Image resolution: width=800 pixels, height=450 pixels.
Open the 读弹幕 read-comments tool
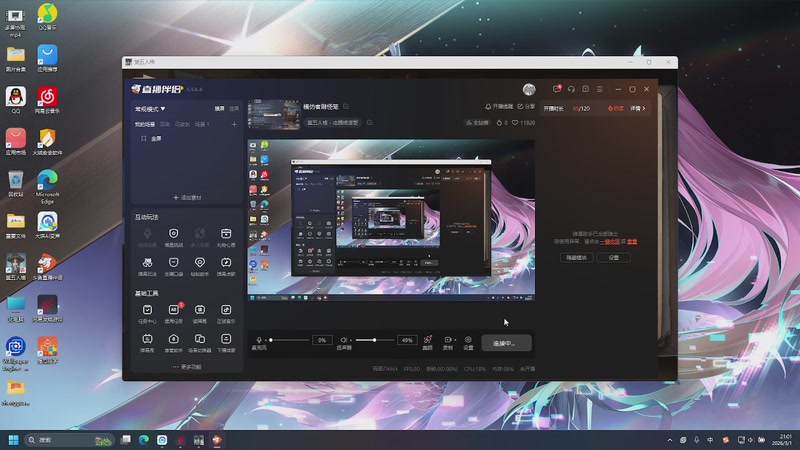pos(199,314)
